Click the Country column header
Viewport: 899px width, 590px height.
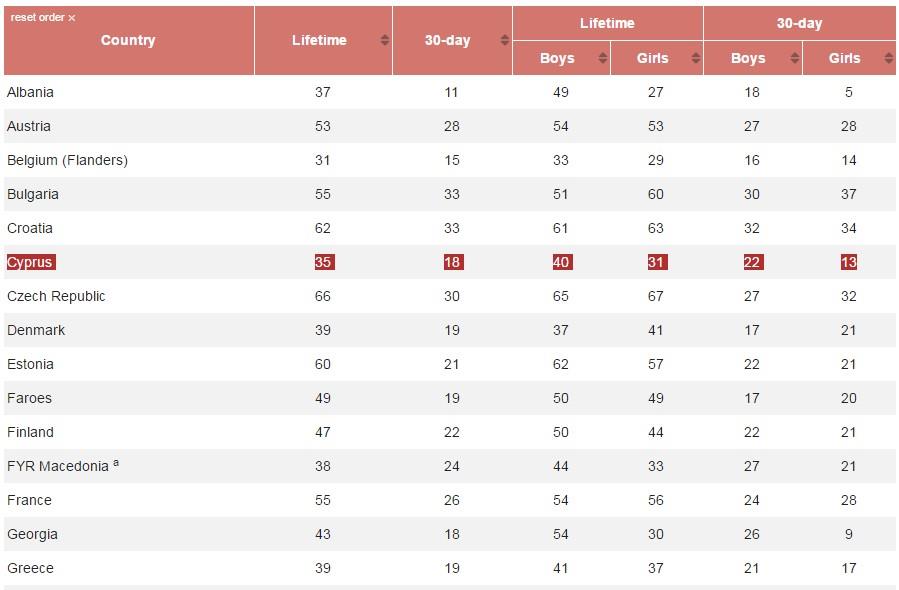128,40
